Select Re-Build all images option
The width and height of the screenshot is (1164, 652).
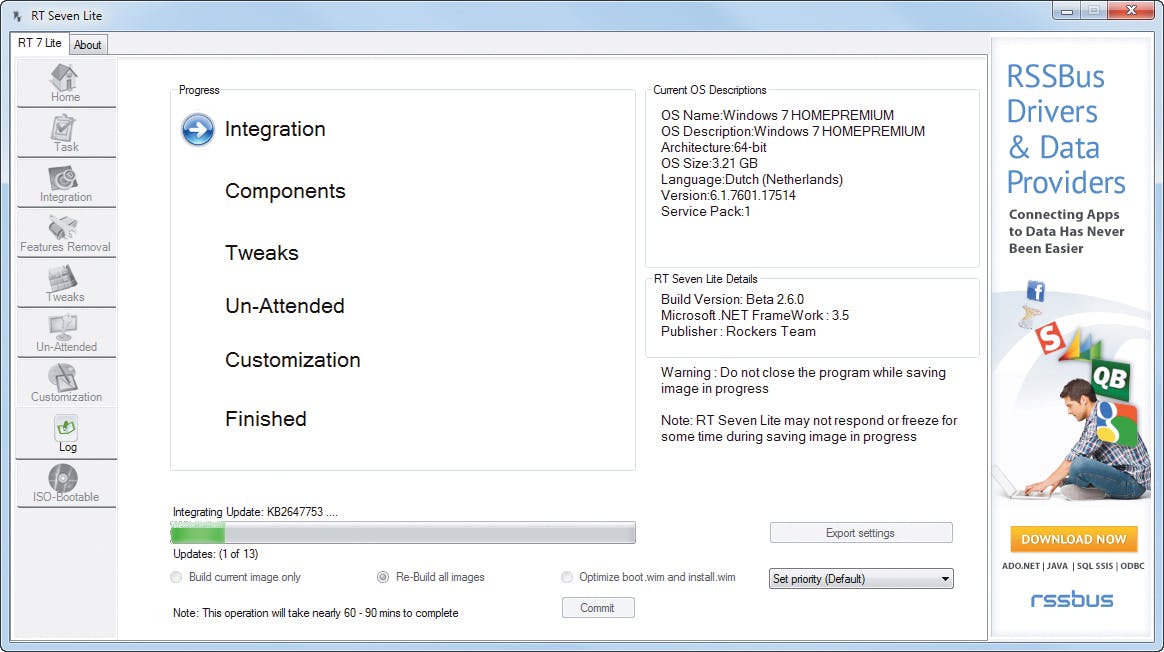pyautogui.click(x=431, y=577)
